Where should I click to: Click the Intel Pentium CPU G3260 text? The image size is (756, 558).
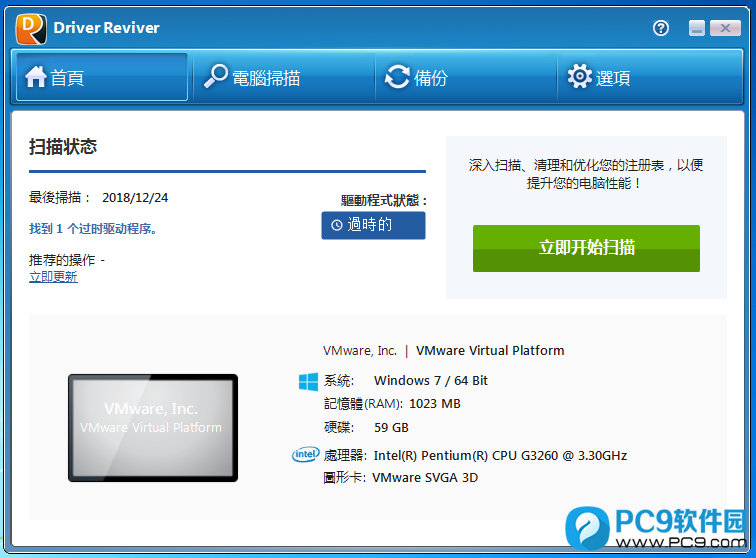(x=500, y=456)
